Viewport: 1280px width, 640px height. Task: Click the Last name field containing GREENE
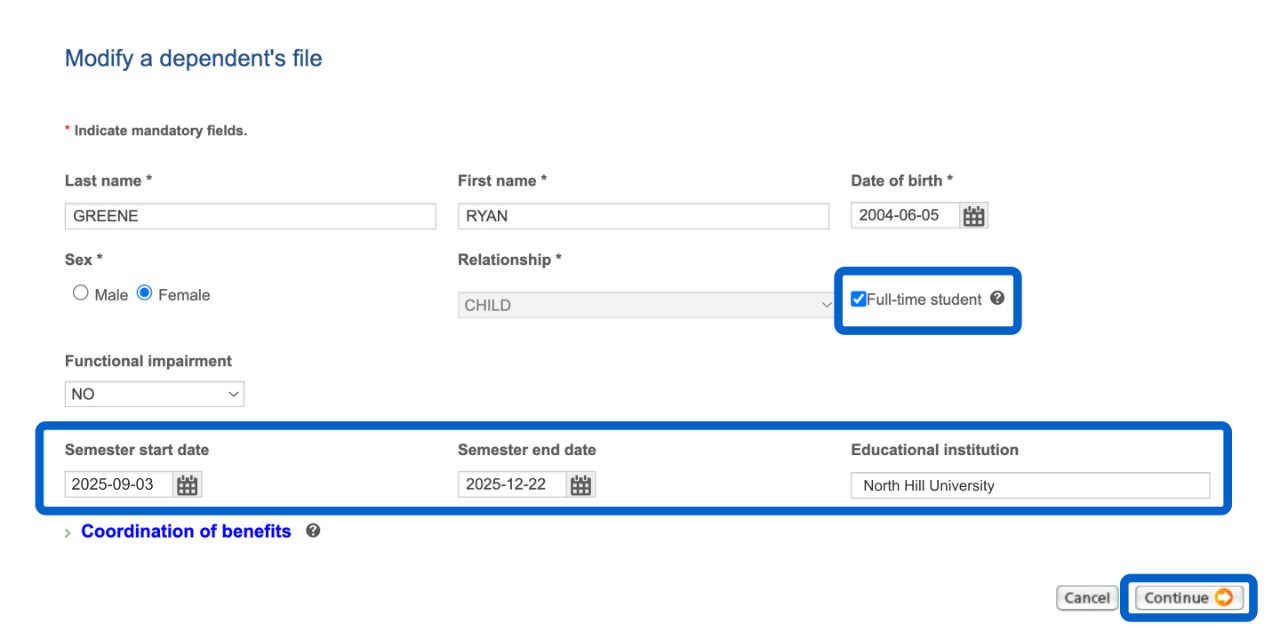[x=250, y=216]
